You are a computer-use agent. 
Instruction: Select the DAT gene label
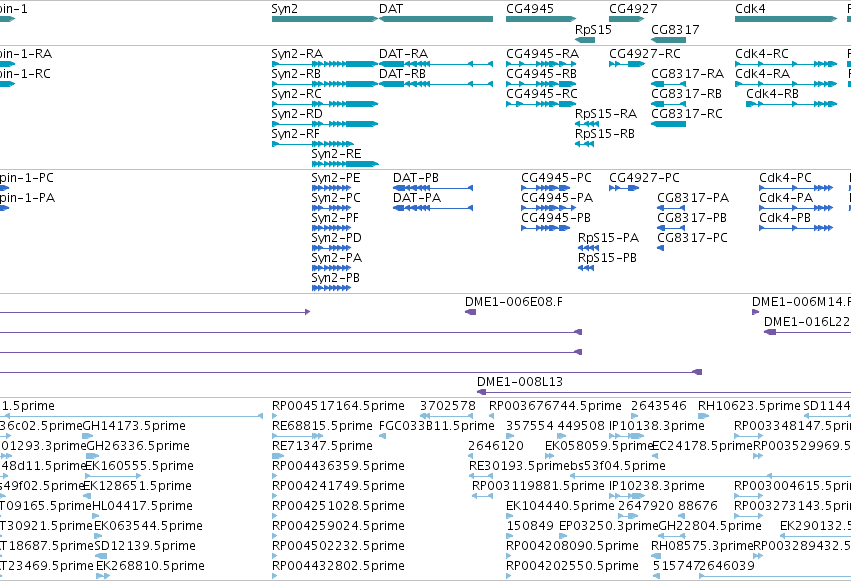[x=391, y=9]
